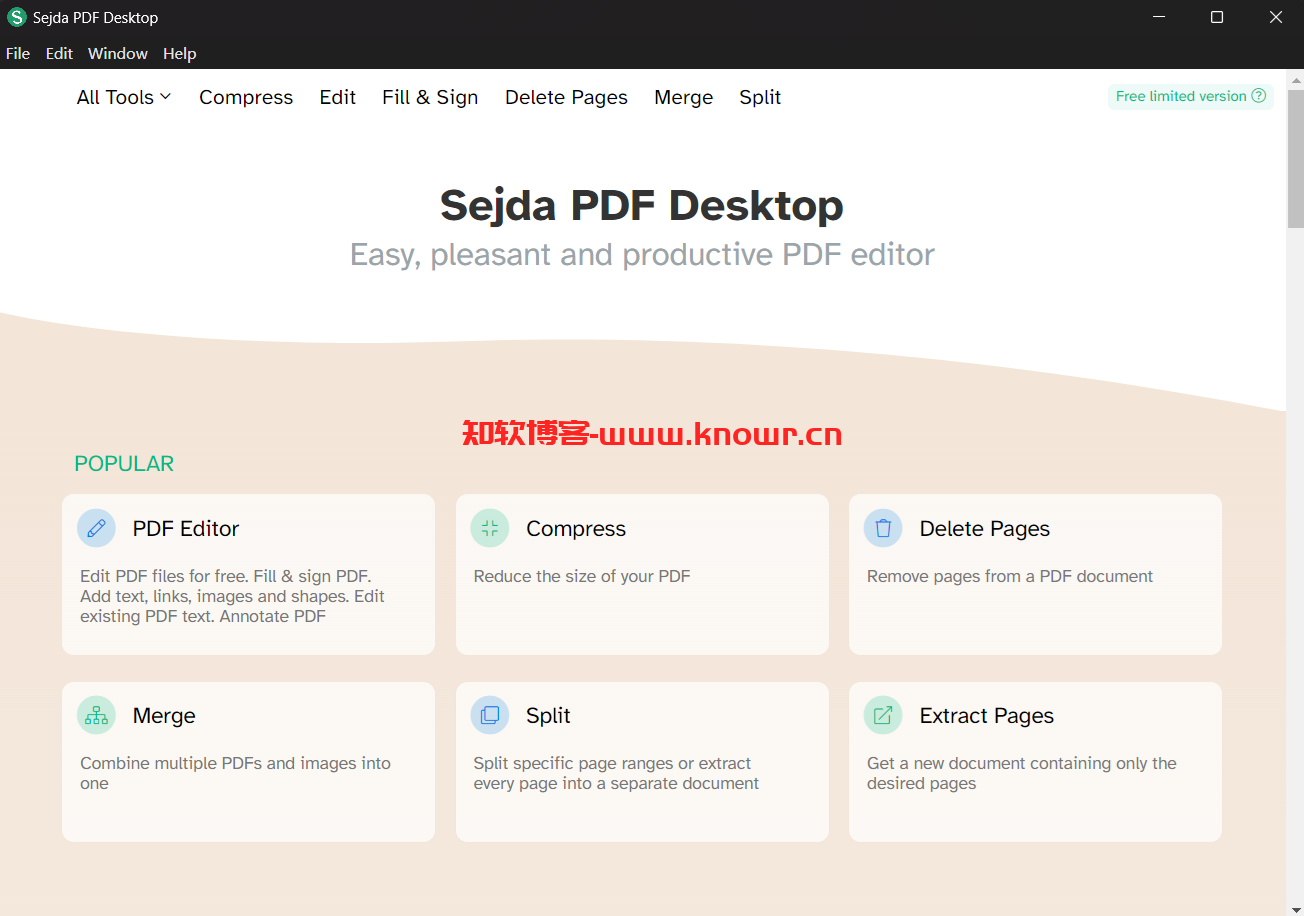Close the Sejda PDF Desktop window
Screen dimensions: 1304x916
(1276, 17)
